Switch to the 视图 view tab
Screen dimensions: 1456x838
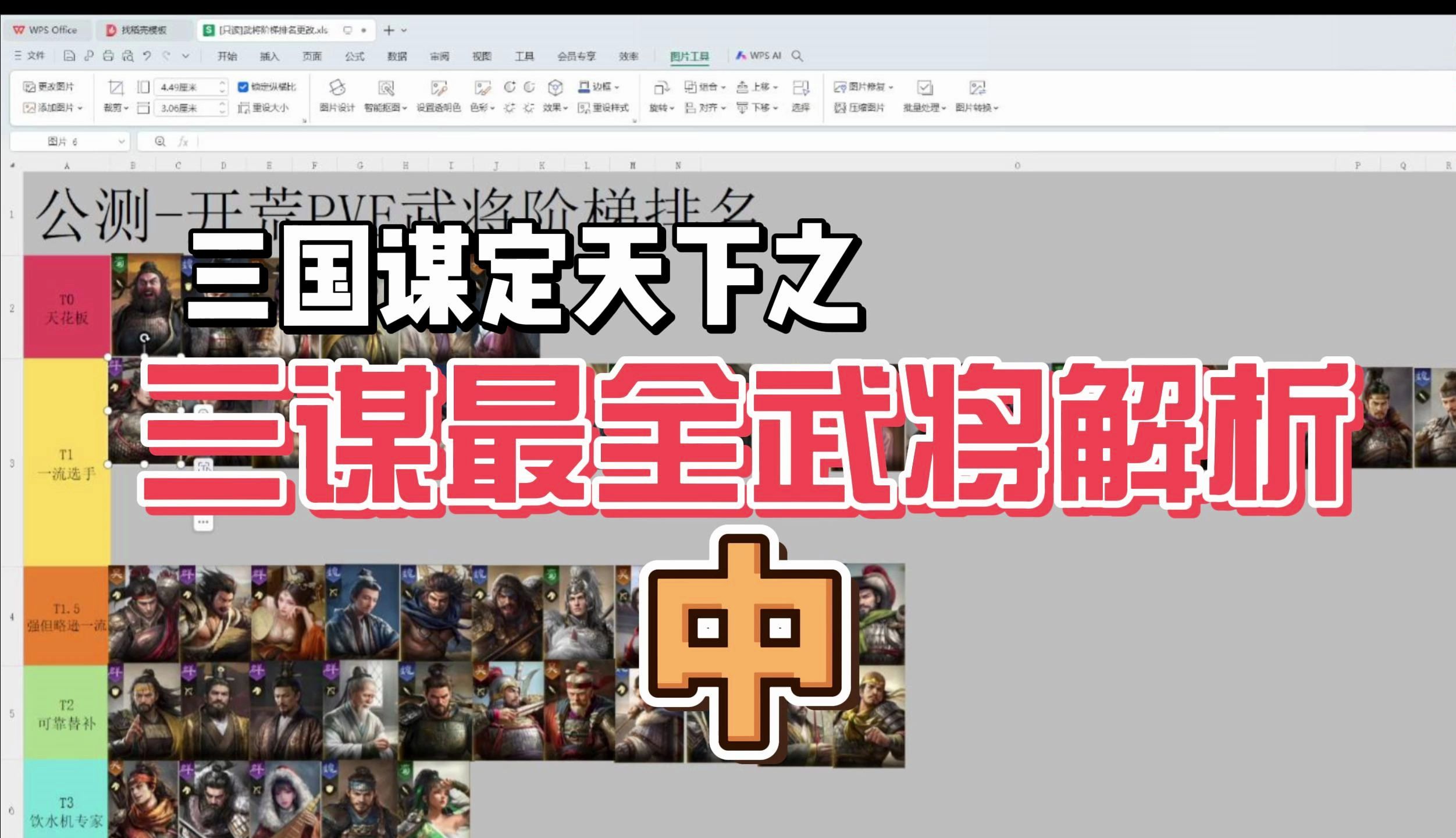pyautogui.click(x=482, y=56)
